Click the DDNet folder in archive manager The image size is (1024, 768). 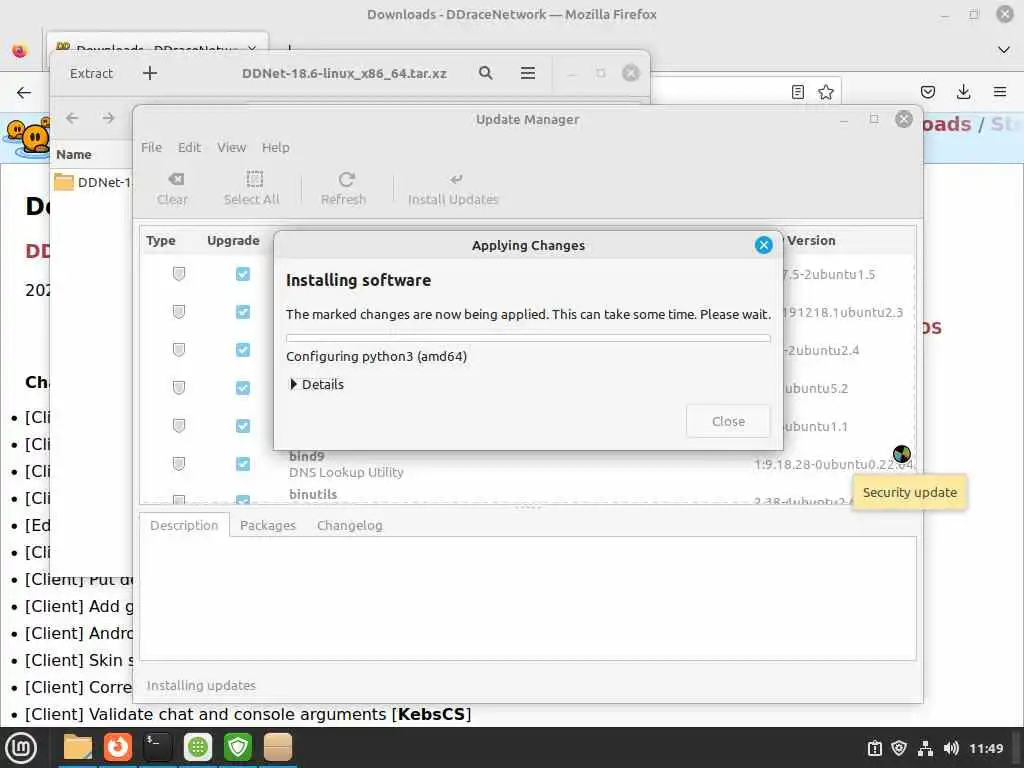[x=92, y=182]
